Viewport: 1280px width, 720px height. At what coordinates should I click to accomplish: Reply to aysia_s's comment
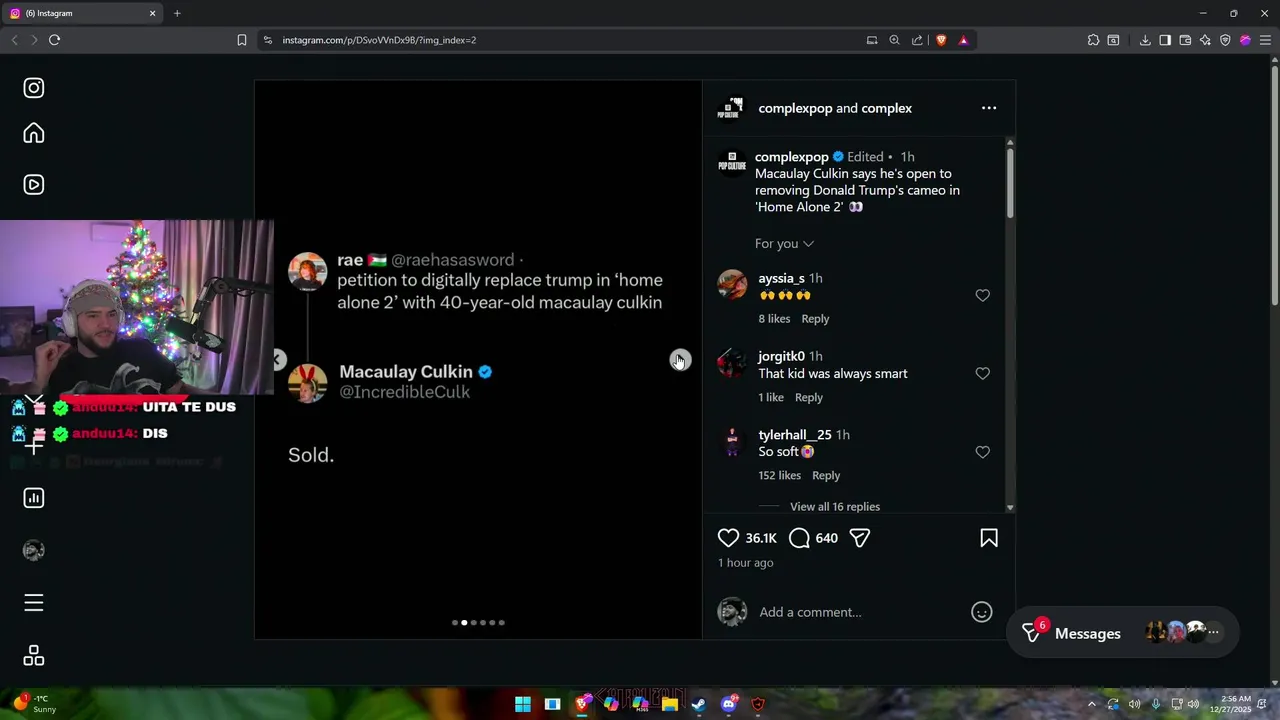(x=815, y=319)
